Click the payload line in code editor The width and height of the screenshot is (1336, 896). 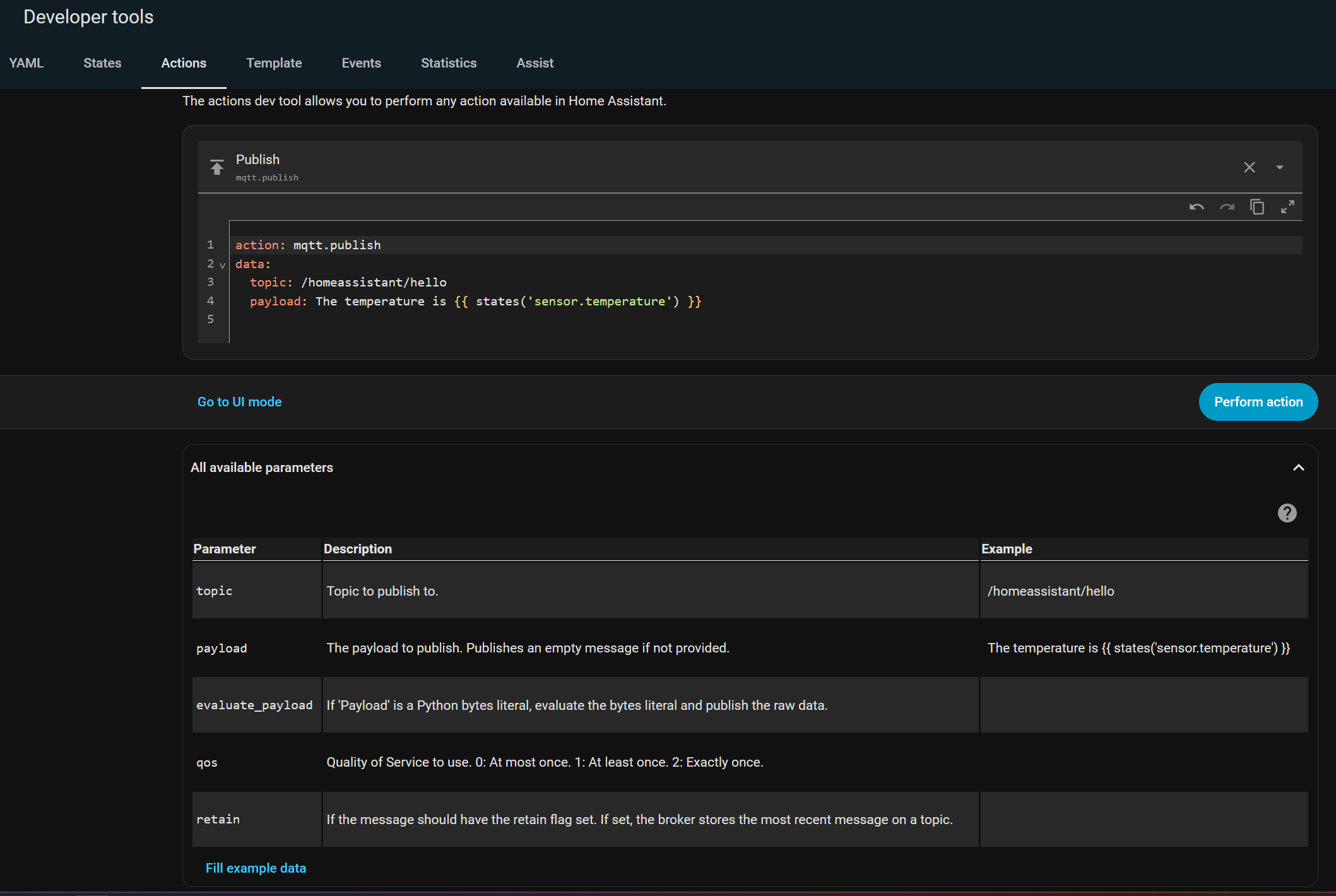(x=475, y=302)
